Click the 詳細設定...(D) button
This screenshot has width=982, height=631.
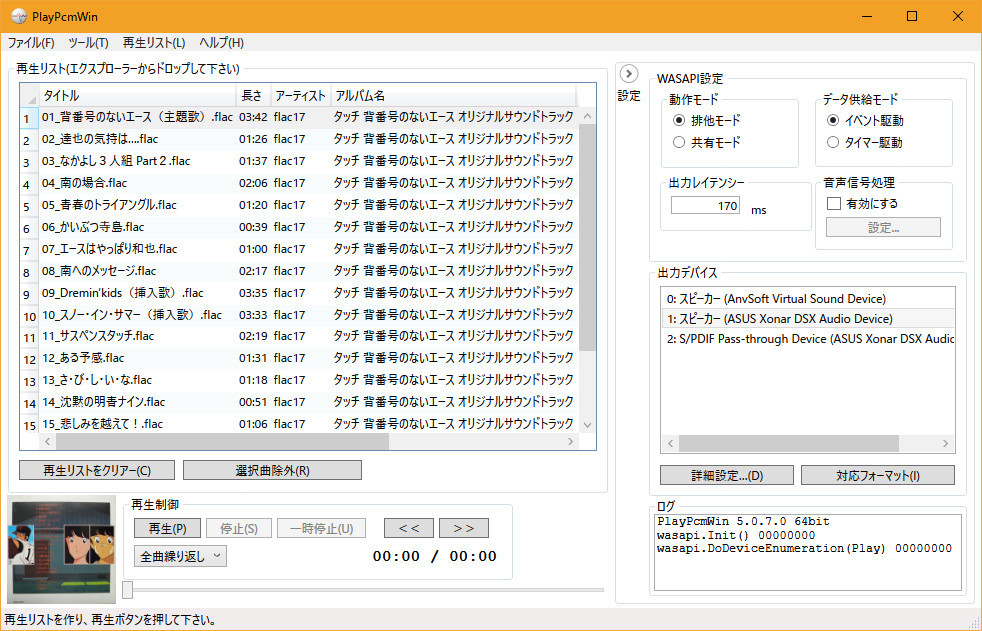pyautogui.click(x=727, y=475)
